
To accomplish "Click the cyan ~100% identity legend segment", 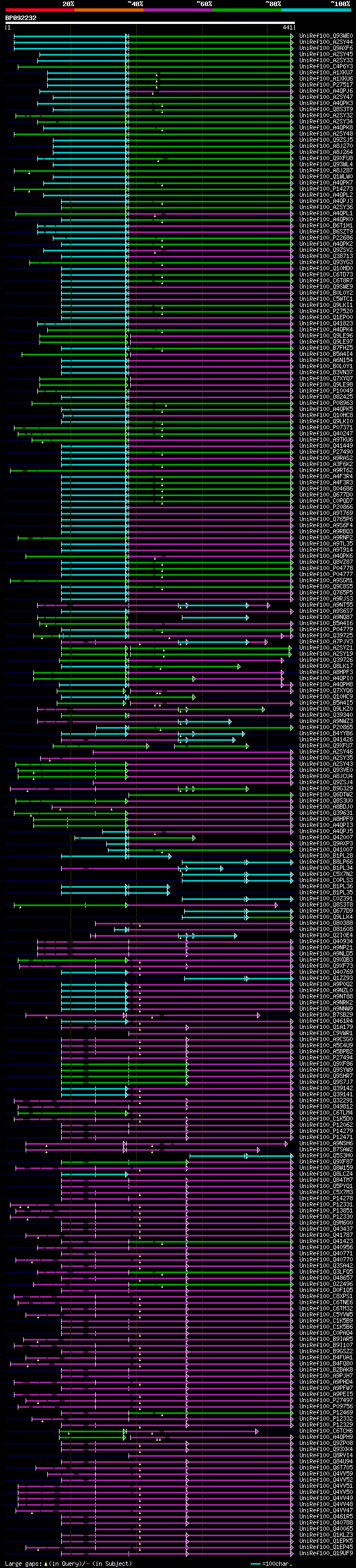I will [x=317, y=10].
